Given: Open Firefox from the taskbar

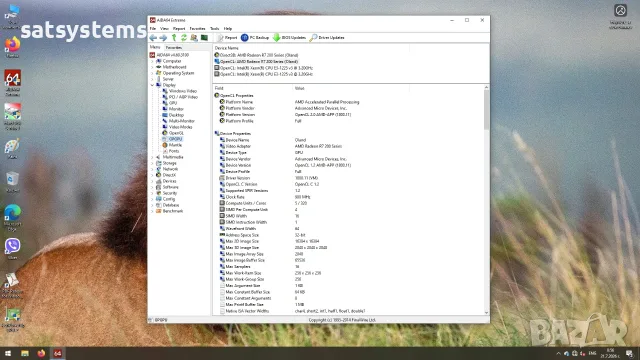Looking at the screenshot, I should (x=41, y=353).
